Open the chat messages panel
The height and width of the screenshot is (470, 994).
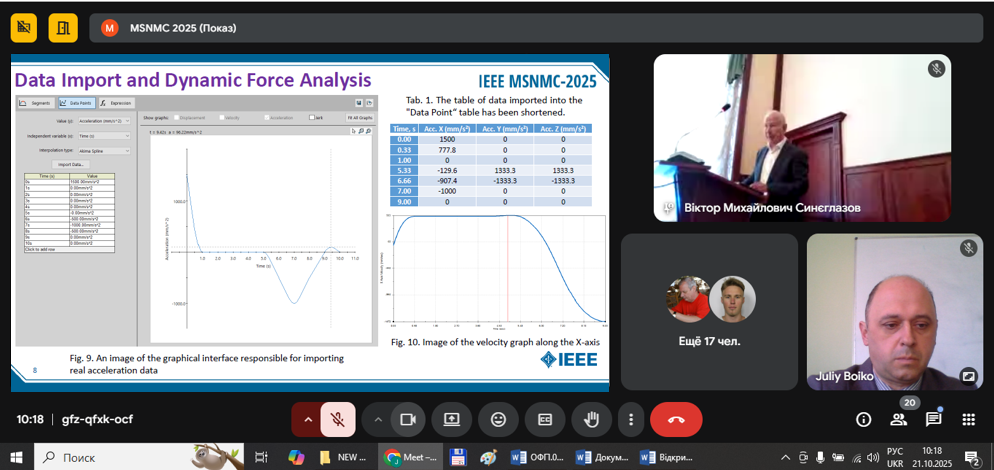934,420
